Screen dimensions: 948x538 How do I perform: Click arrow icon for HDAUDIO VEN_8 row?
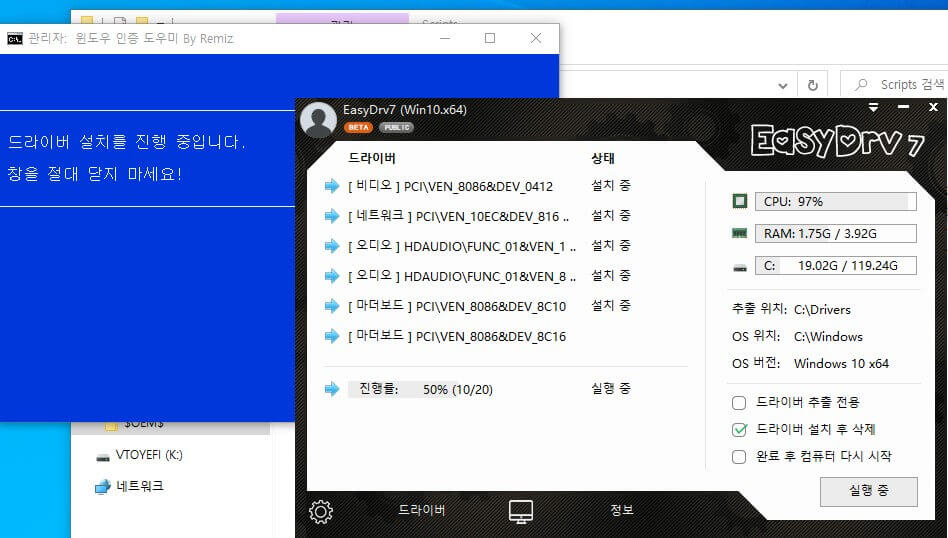coord(332,276)
